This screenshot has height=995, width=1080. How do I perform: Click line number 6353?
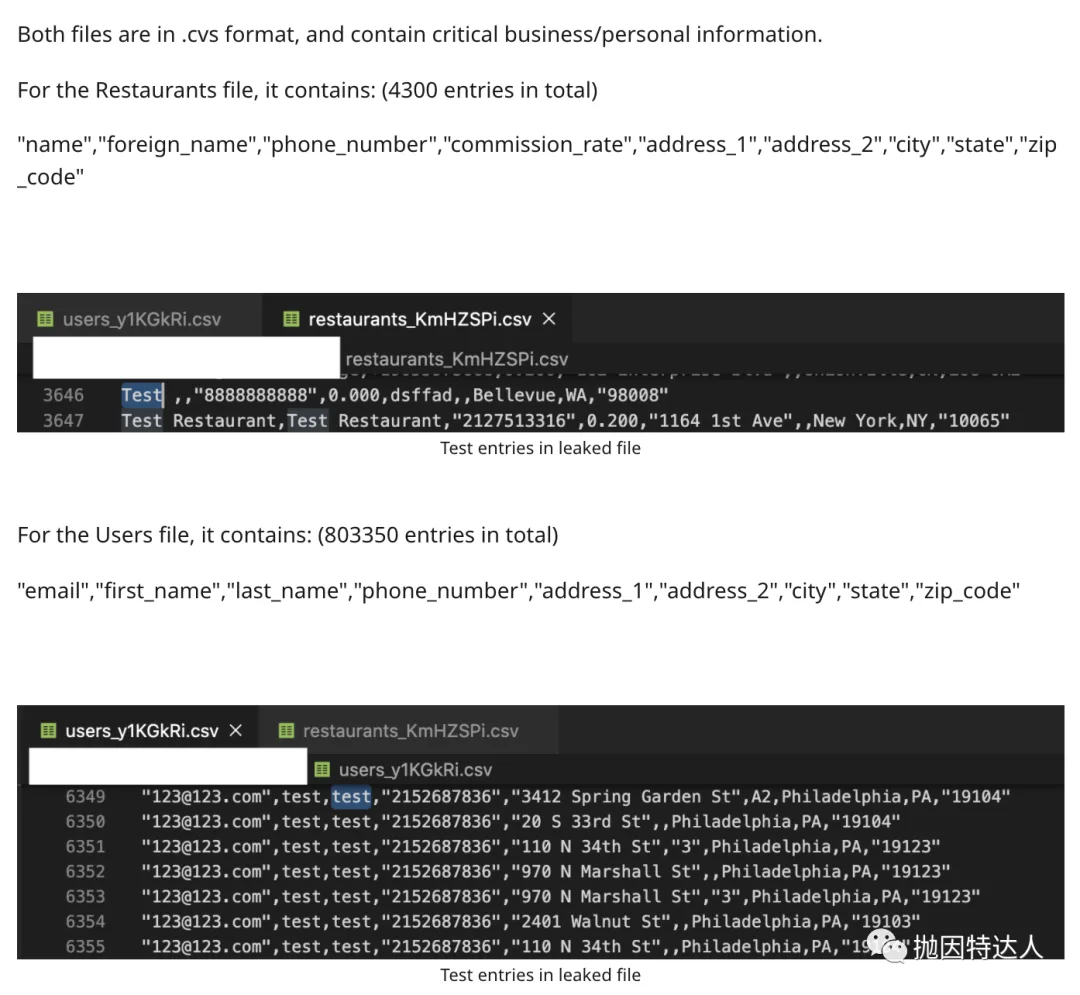point(85,897)
